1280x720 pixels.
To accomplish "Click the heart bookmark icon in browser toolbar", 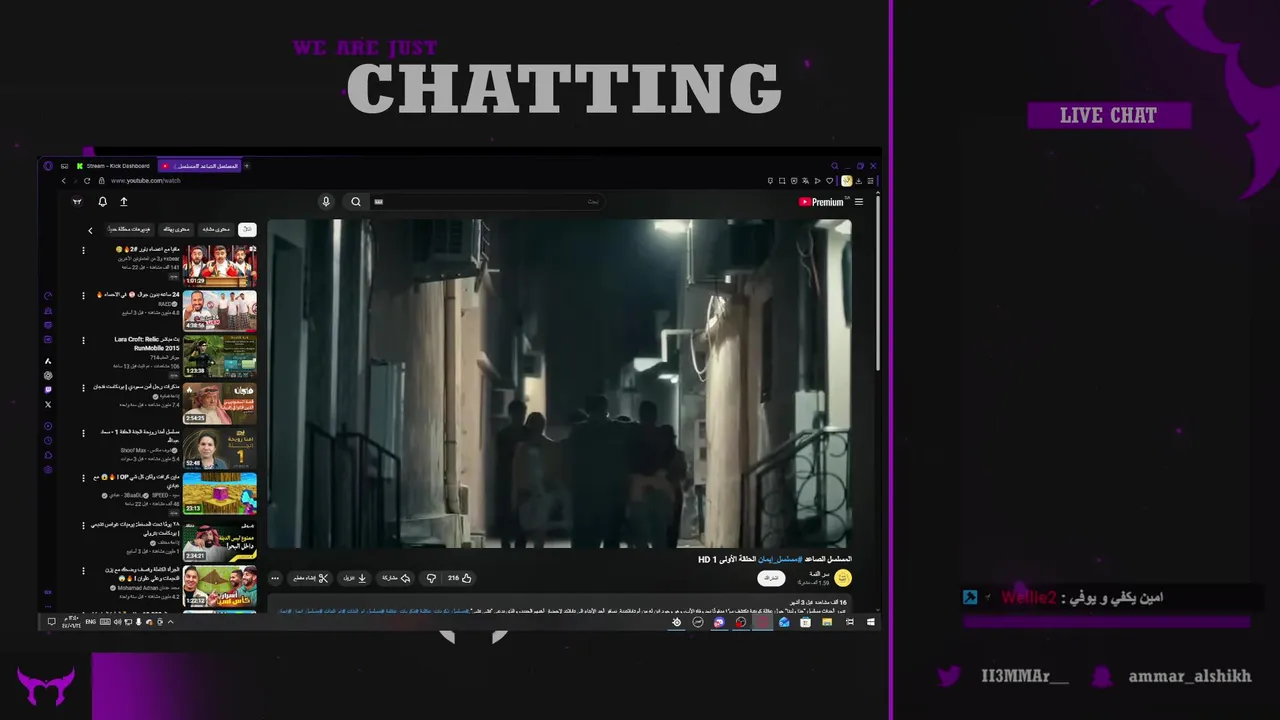I will pos(829,181).
